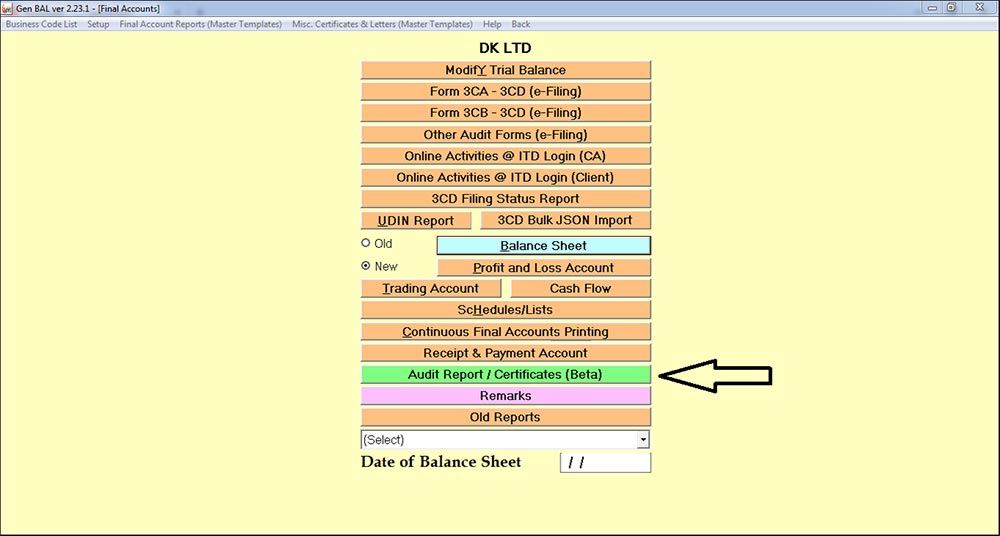
Task: Click the pink Remarks button
Action: (x=505, y=397)
